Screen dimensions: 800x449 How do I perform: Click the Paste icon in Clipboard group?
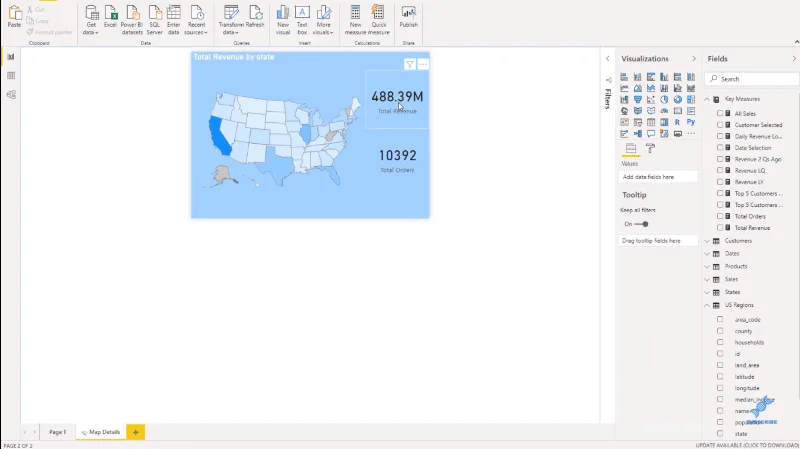coord(14,16)
